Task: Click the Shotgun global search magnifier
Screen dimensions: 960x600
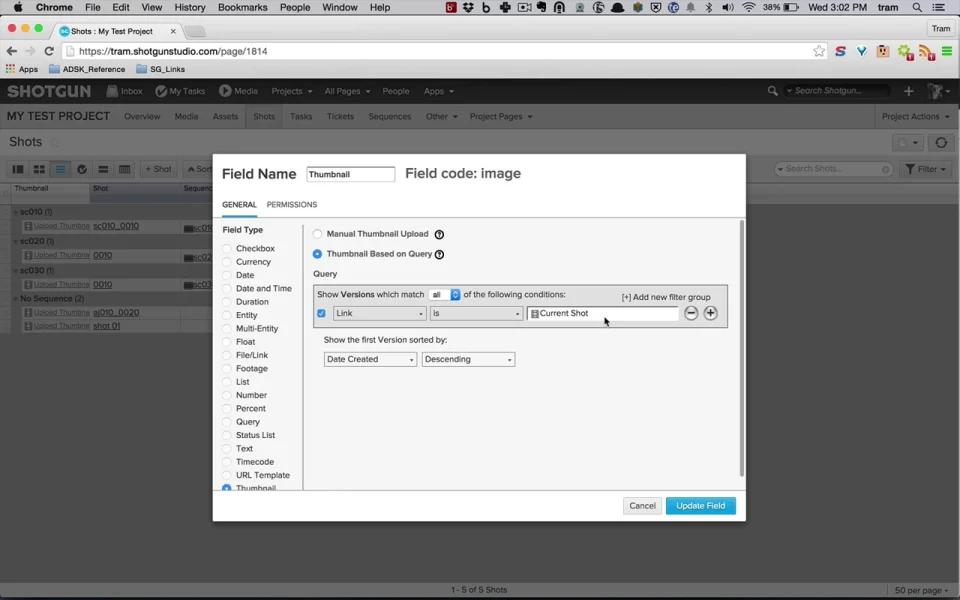Action: pos(773,91)
